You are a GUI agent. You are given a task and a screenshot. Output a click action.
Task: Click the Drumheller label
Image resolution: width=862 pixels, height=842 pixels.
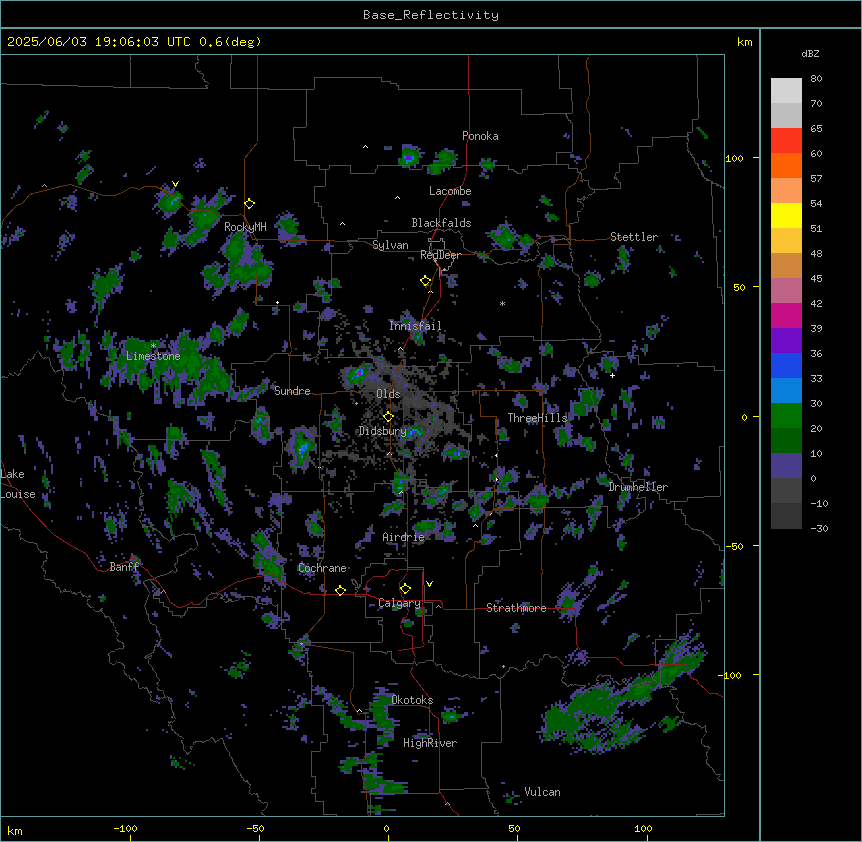point(638,487)
